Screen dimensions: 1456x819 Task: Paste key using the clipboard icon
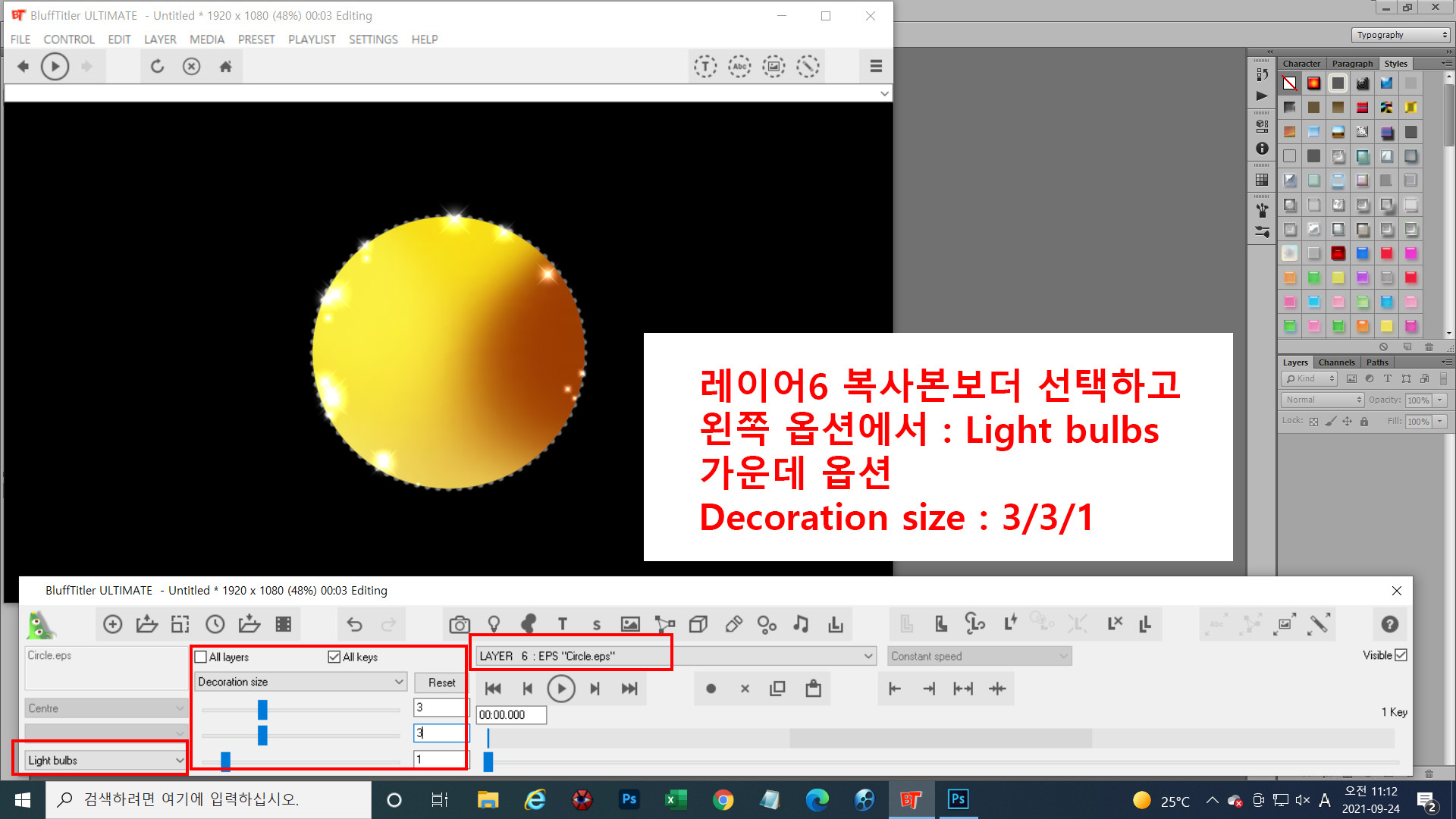813,689
